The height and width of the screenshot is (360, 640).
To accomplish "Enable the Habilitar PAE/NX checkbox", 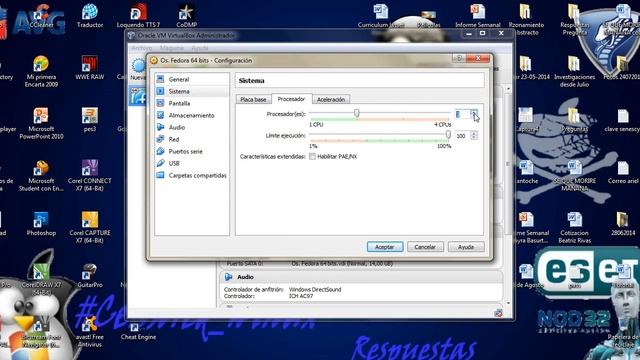I will pos(312,157).
